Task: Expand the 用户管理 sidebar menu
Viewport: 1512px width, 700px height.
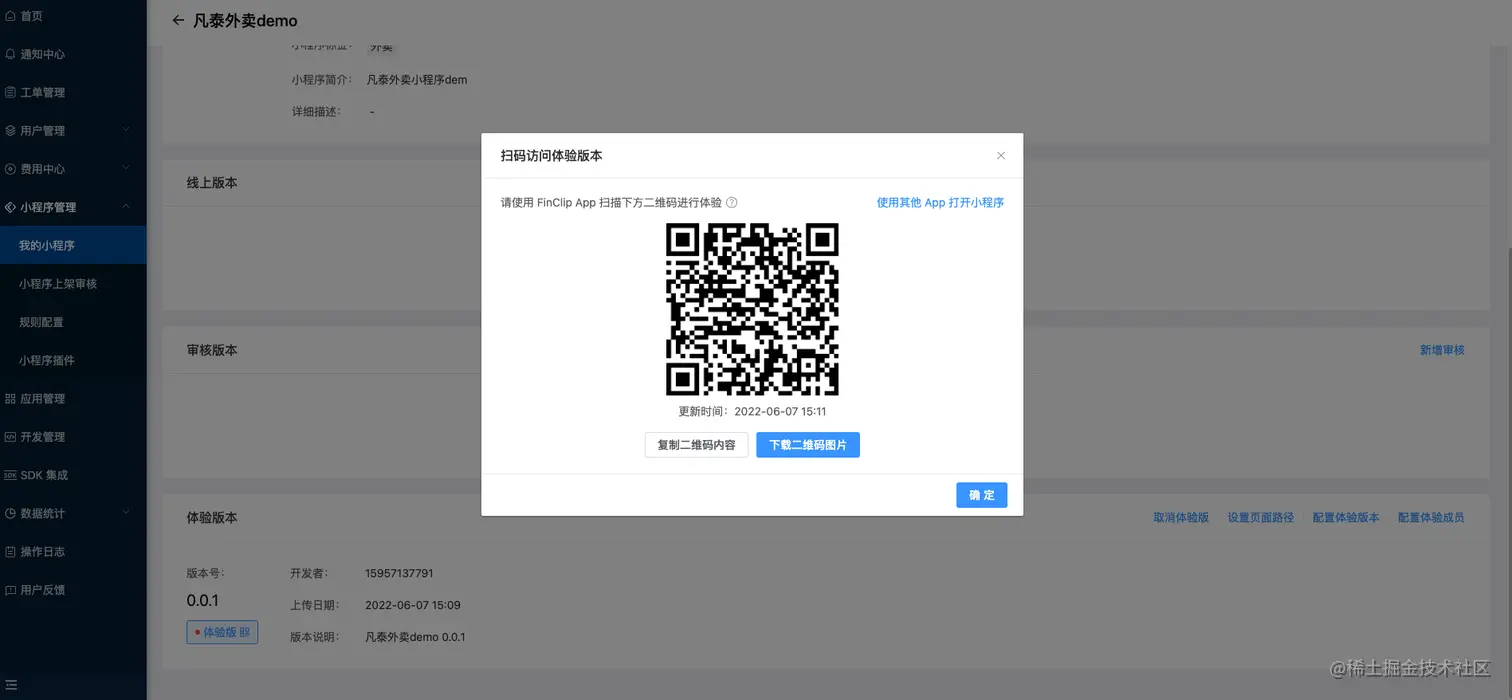Action: click(73, 130)
